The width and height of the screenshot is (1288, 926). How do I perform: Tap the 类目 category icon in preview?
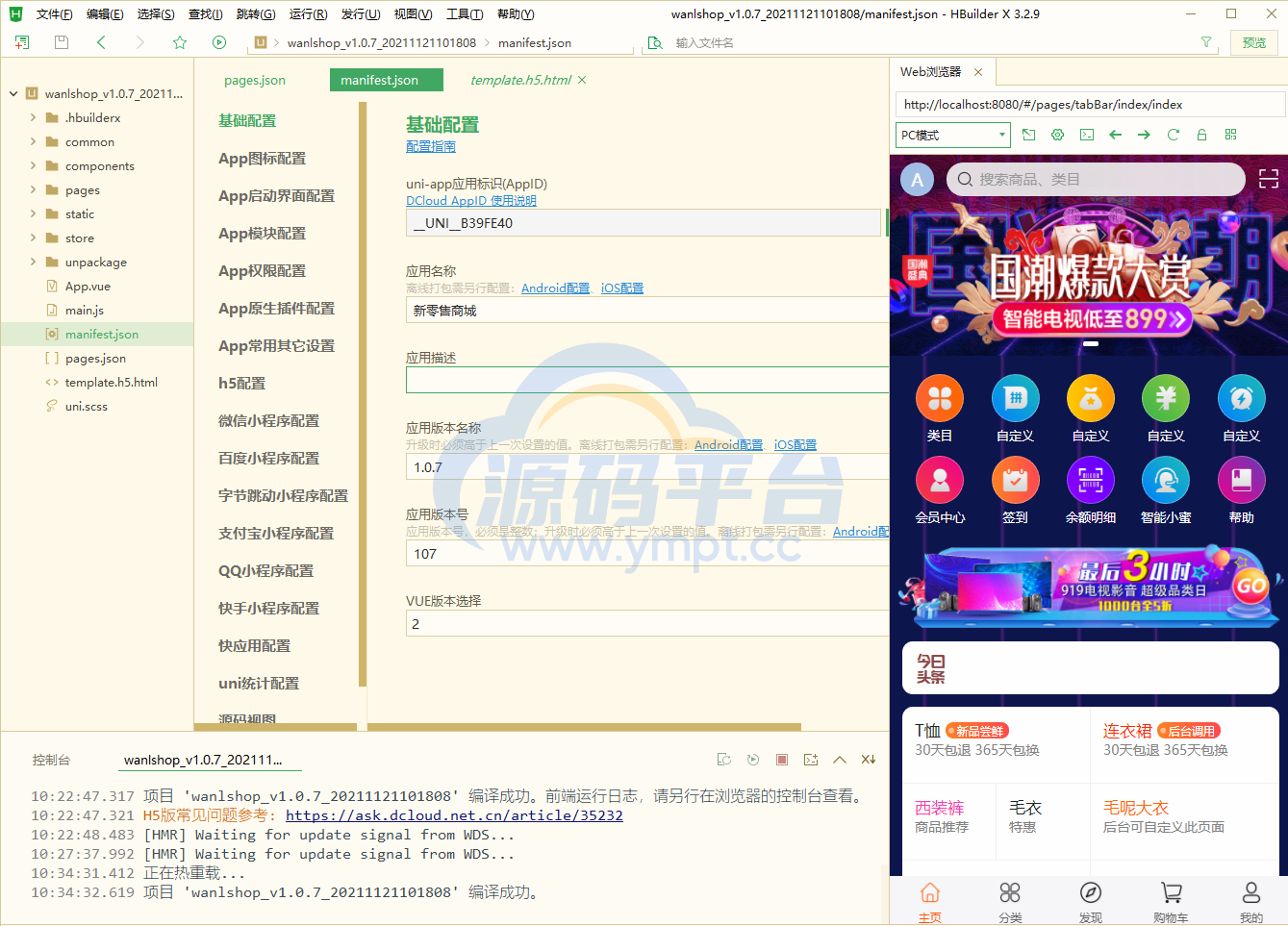click(940, 398)
